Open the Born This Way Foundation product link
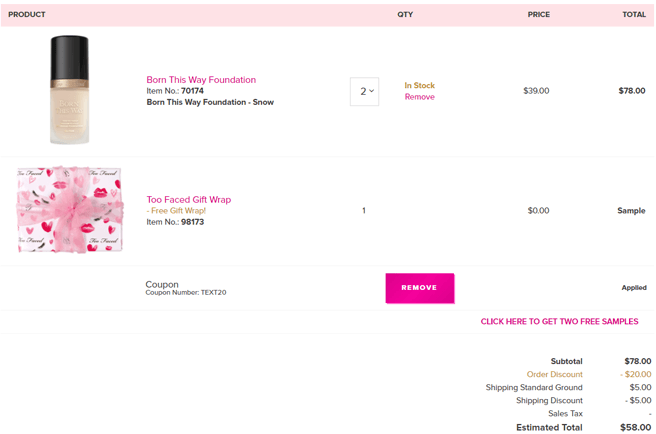Screen dimensions: 656x434 point(201,80)
